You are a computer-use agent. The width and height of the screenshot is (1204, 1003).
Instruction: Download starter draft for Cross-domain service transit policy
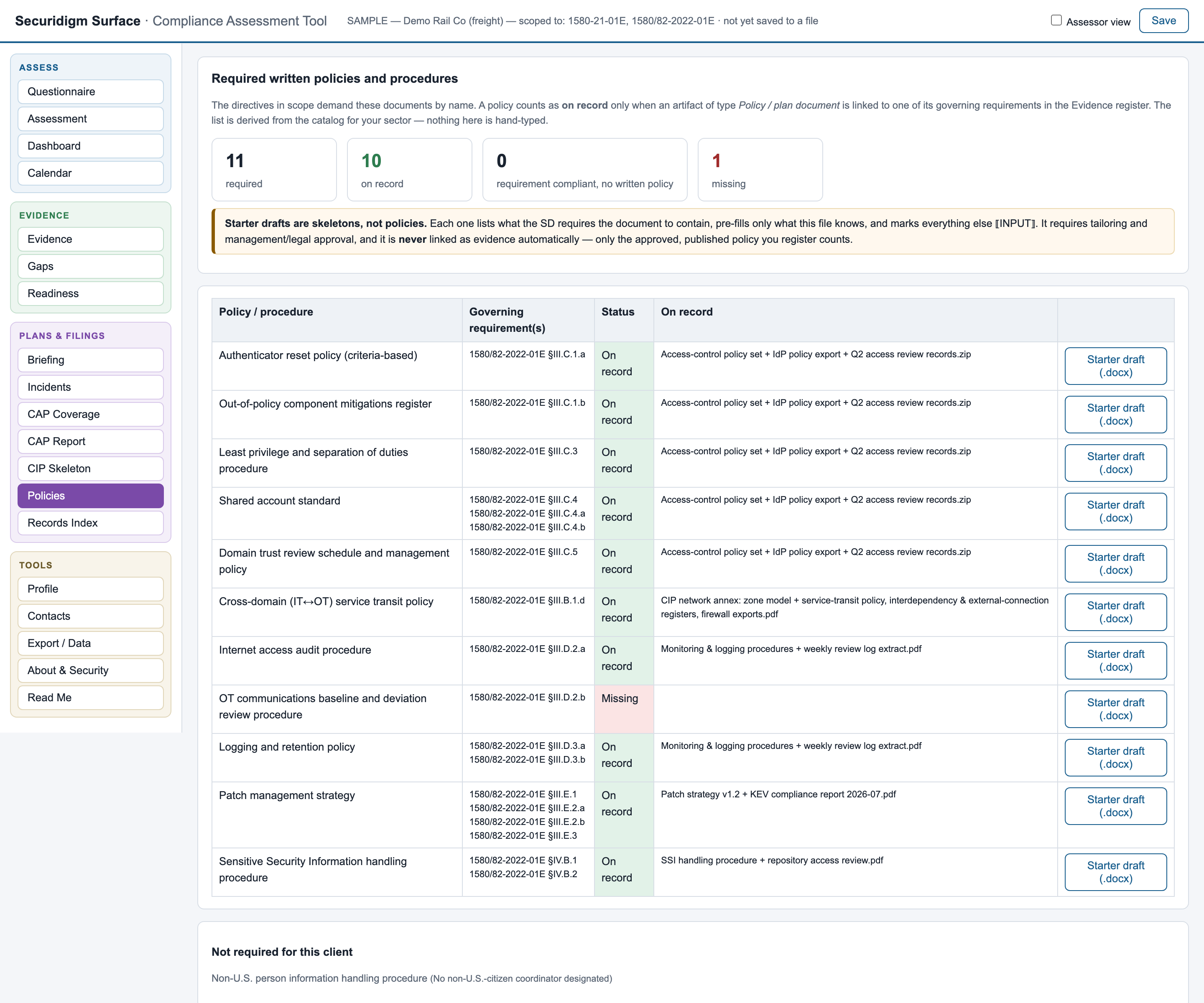coord(1115,612)
